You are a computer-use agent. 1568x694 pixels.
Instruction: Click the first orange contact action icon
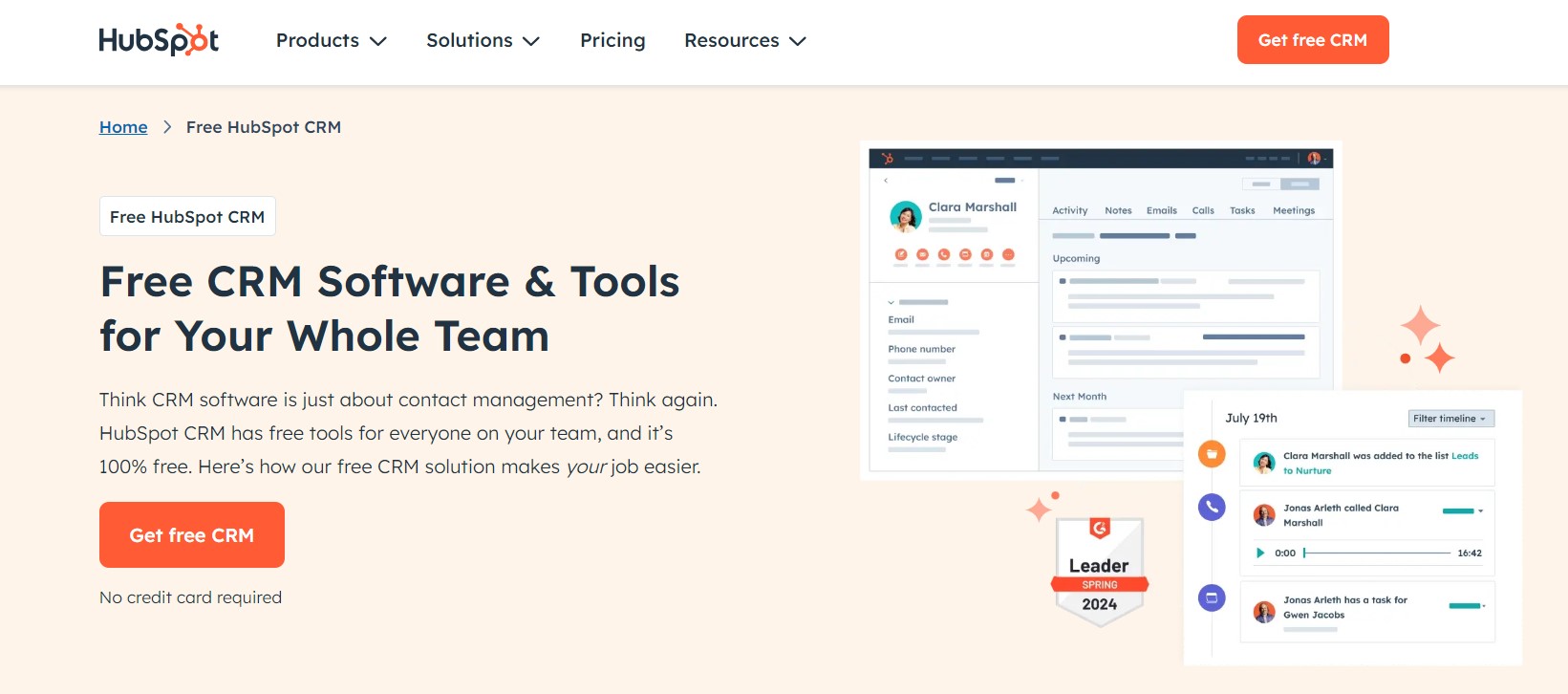click(x=900, y=254)
